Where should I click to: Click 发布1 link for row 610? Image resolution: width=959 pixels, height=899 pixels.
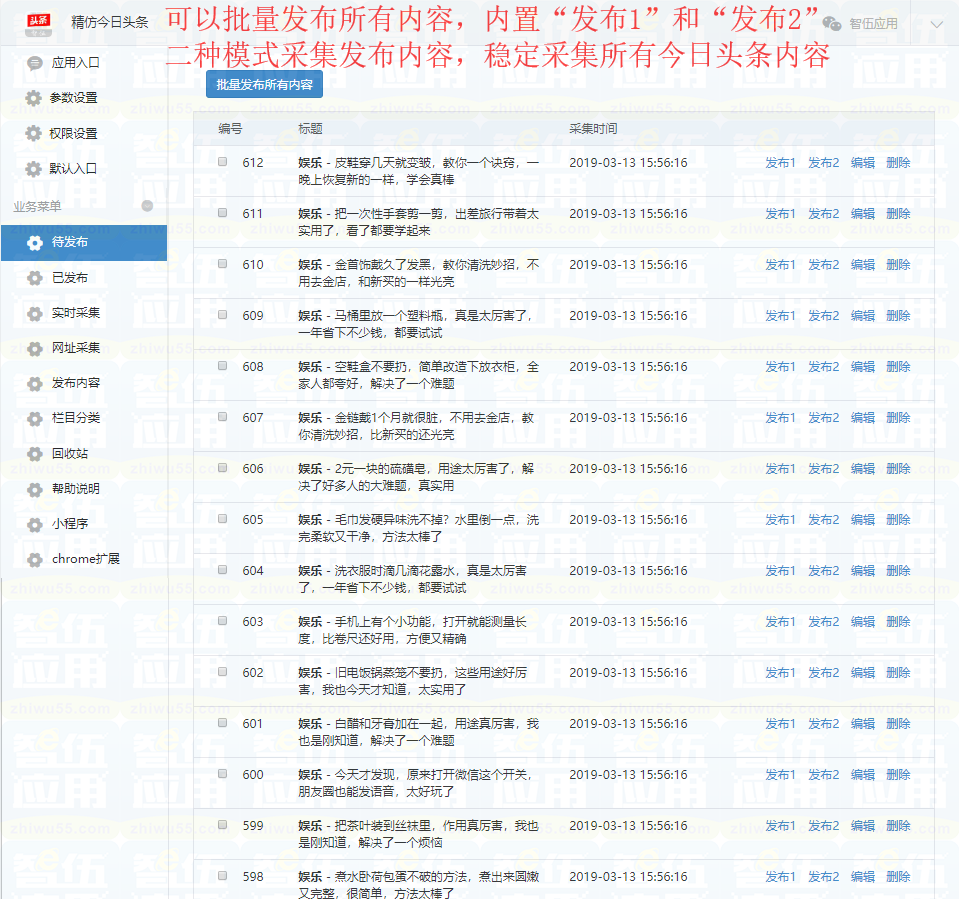[x=780, y=265]
